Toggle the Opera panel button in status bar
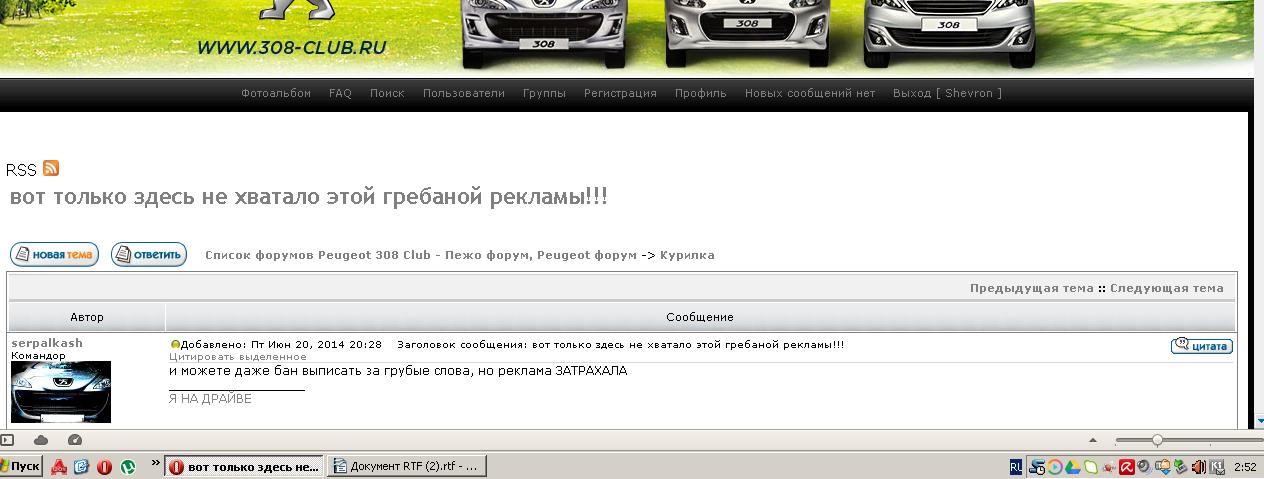Image resolution: width=1264 pixels, height=479 pixels. point(7,440)
